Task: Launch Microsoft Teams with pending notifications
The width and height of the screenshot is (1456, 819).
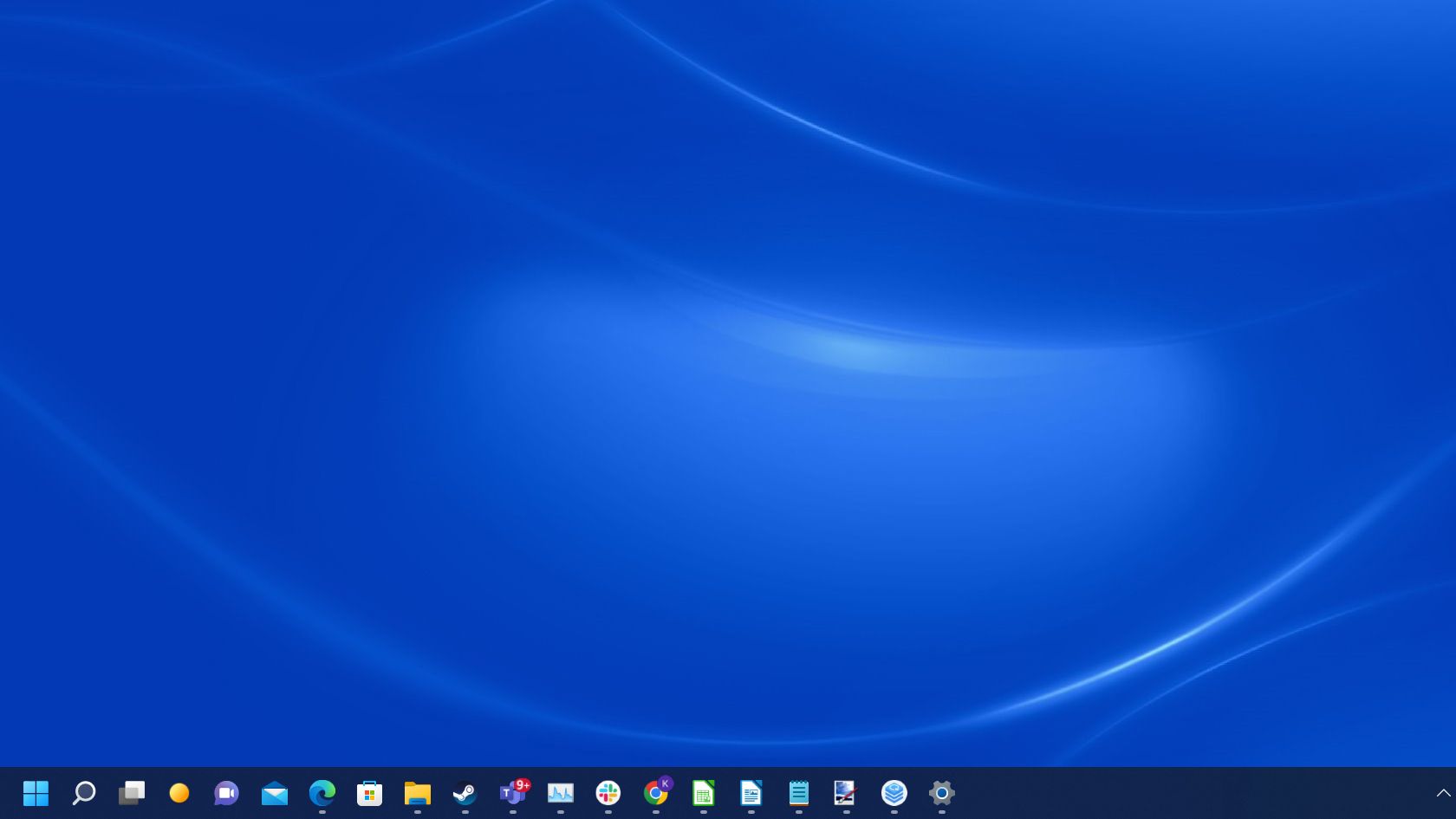Action: click(x=513, y=794)
